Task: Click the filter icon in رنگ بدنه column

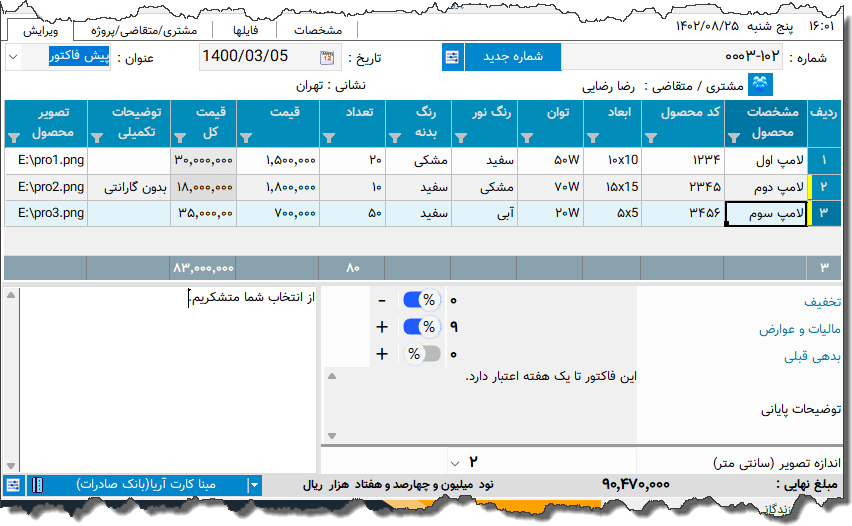Action: tap(394, 138)
